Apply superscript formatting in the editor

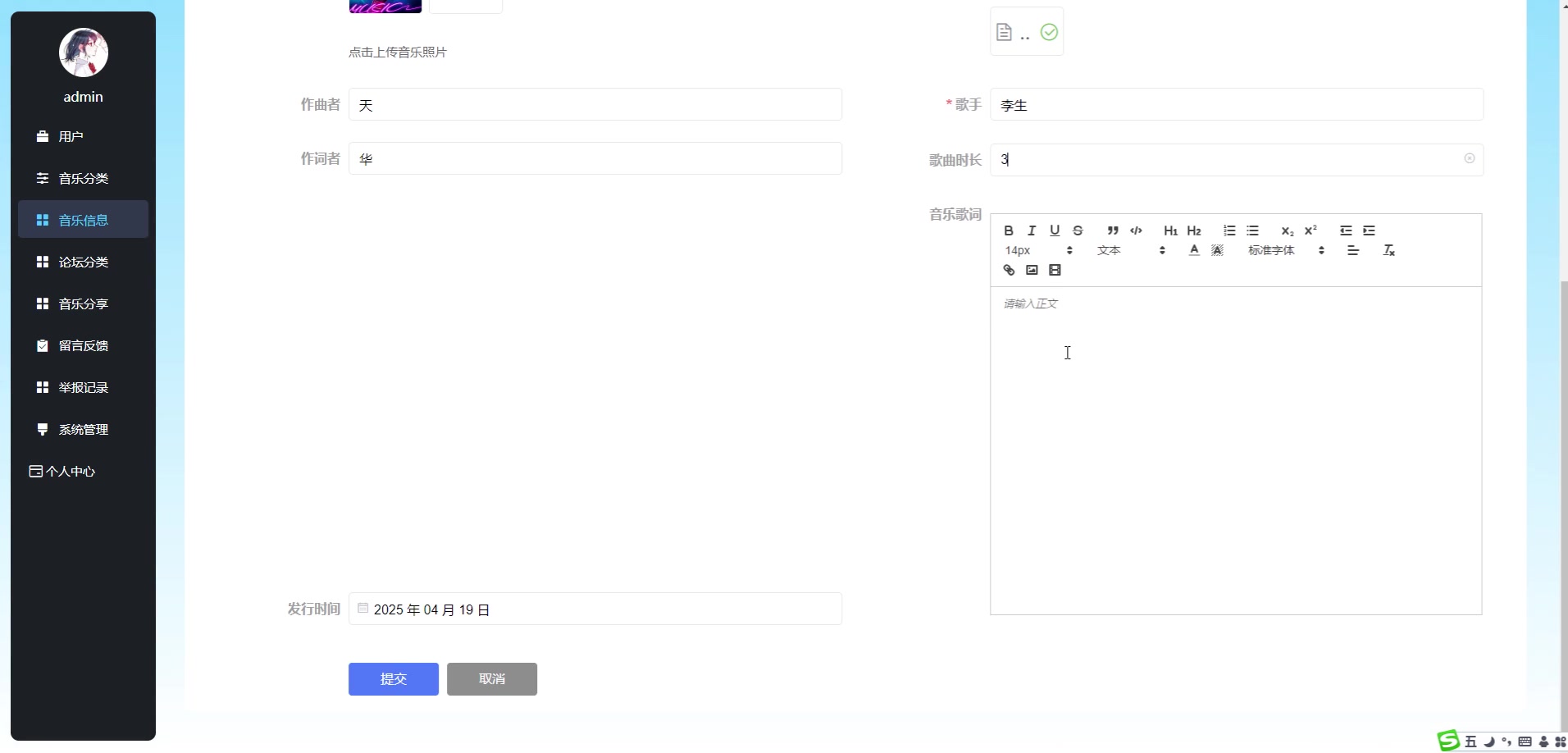coord(1310,230)
